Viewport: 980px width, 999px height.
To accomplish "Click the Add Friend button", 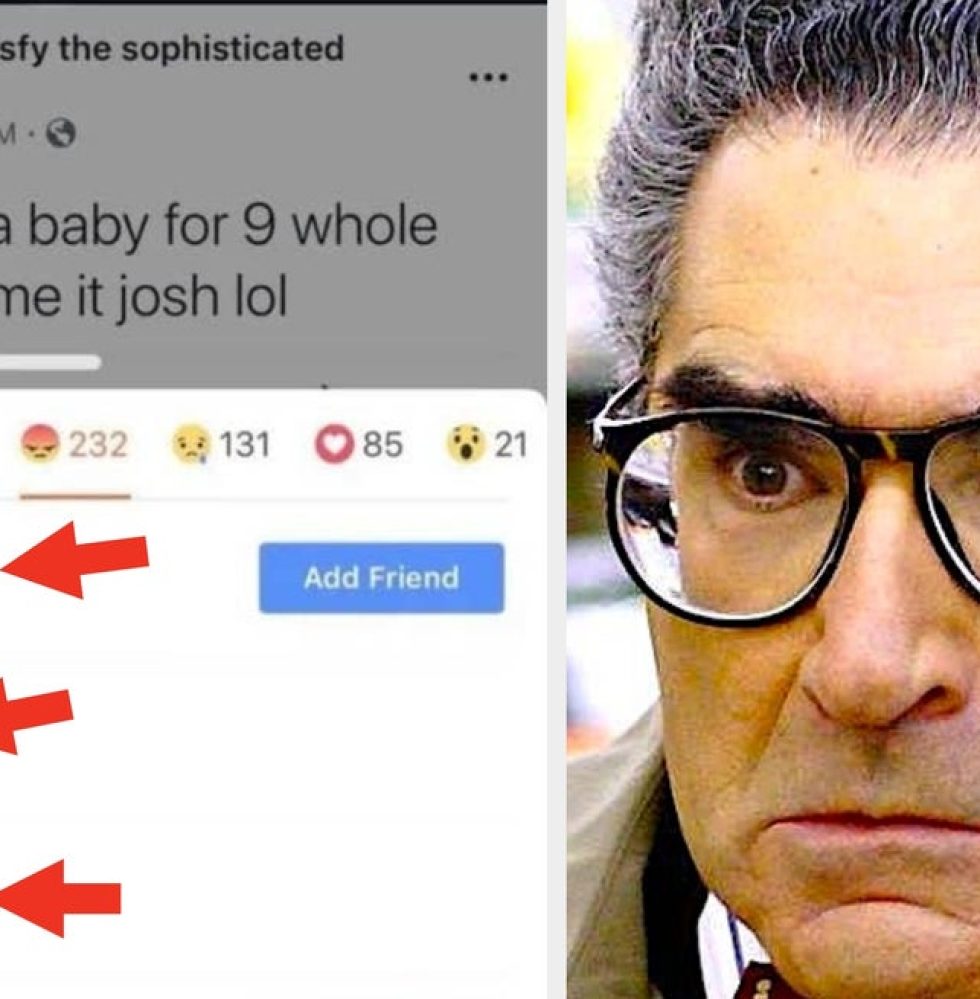I will [382, 578].
